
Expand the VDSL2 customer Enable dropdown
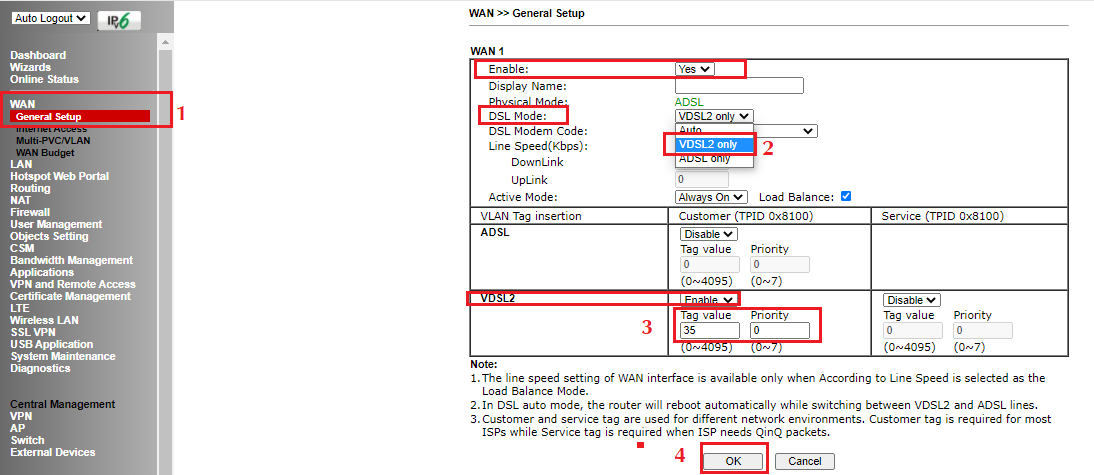coord(709,299)
